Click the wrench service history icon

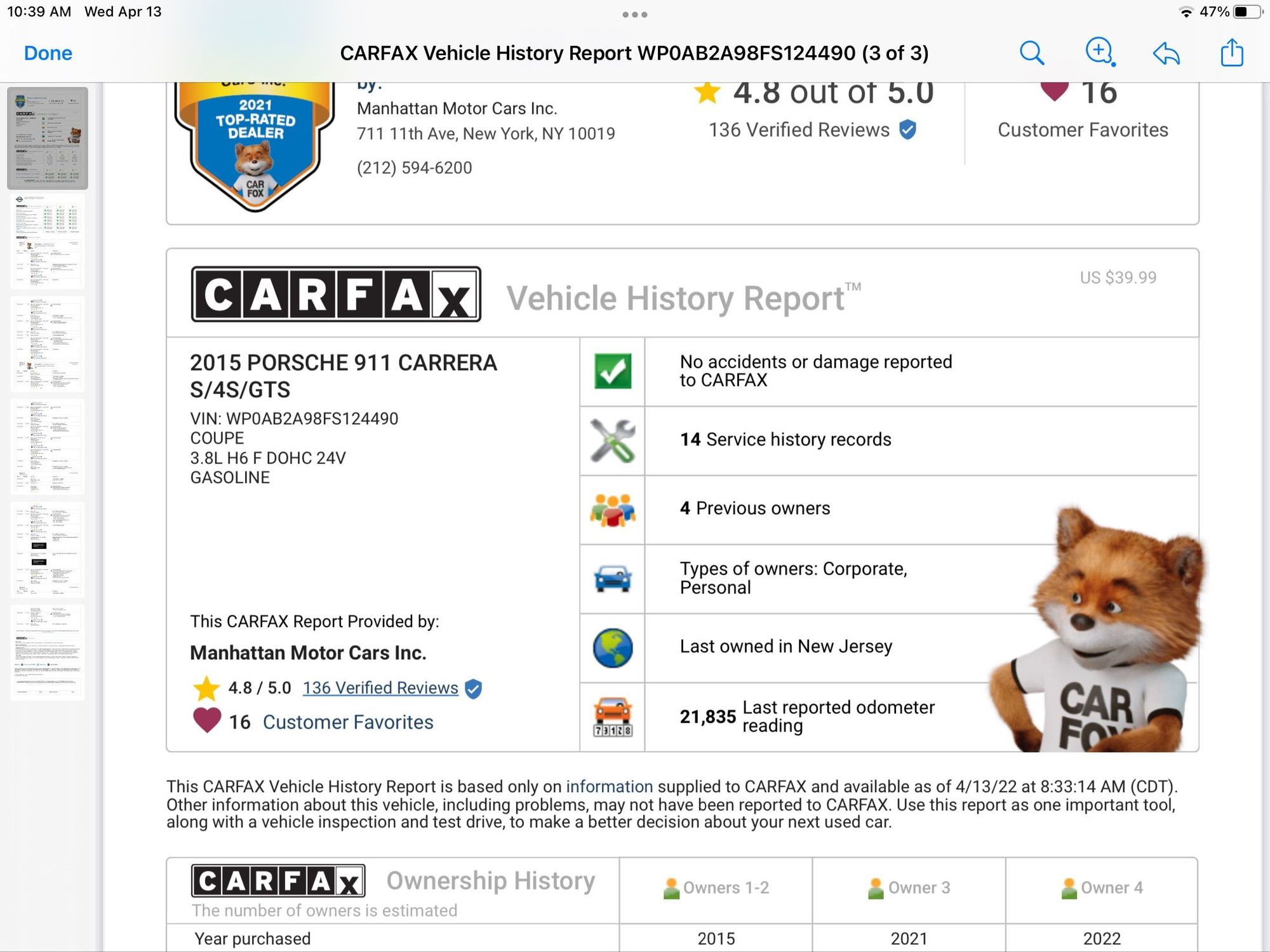[x=613, y=440]
